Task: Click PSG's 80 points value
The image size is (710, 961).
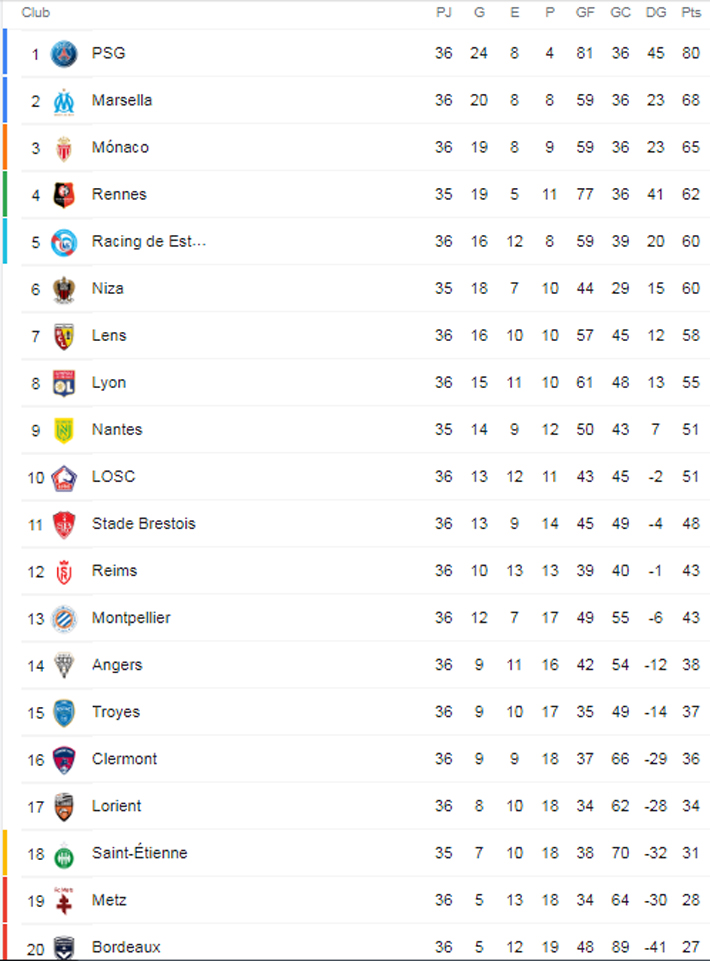Action: (691, 53)
